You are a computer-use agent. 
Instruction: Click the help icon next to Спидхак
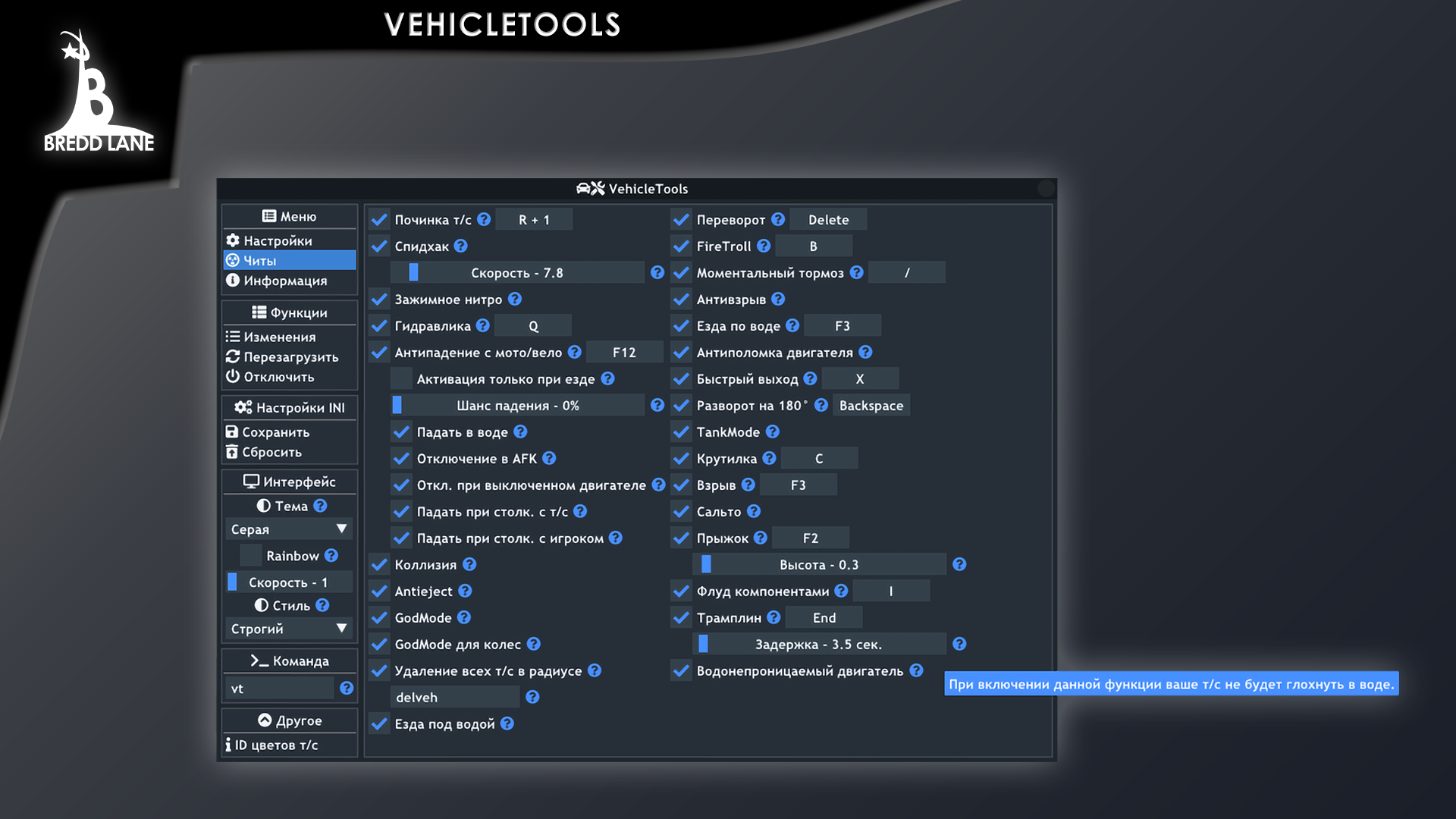pyautogui.click(x=461, y=246)
